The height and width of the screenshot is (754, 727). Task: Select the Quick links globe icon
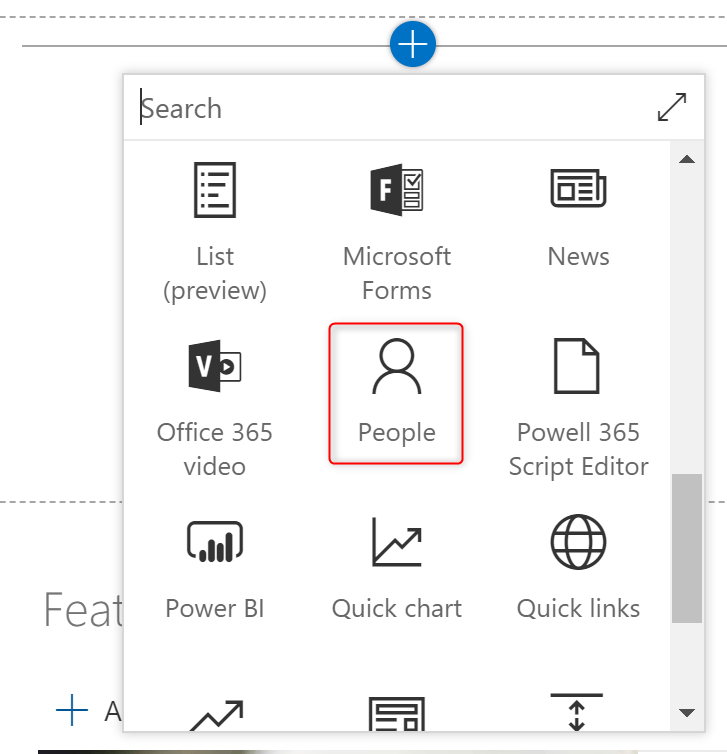click(578, 542)
